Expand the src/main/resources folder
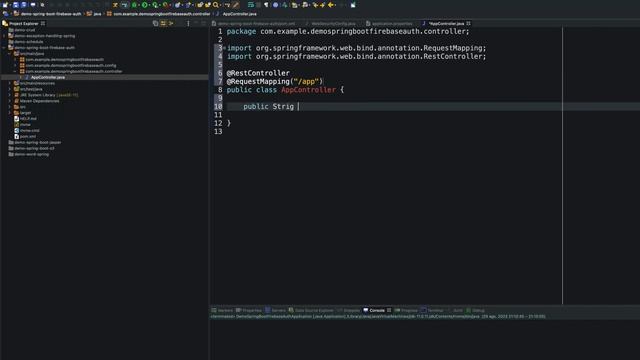This screenshot has width=640, height=360. pos(10,83)
